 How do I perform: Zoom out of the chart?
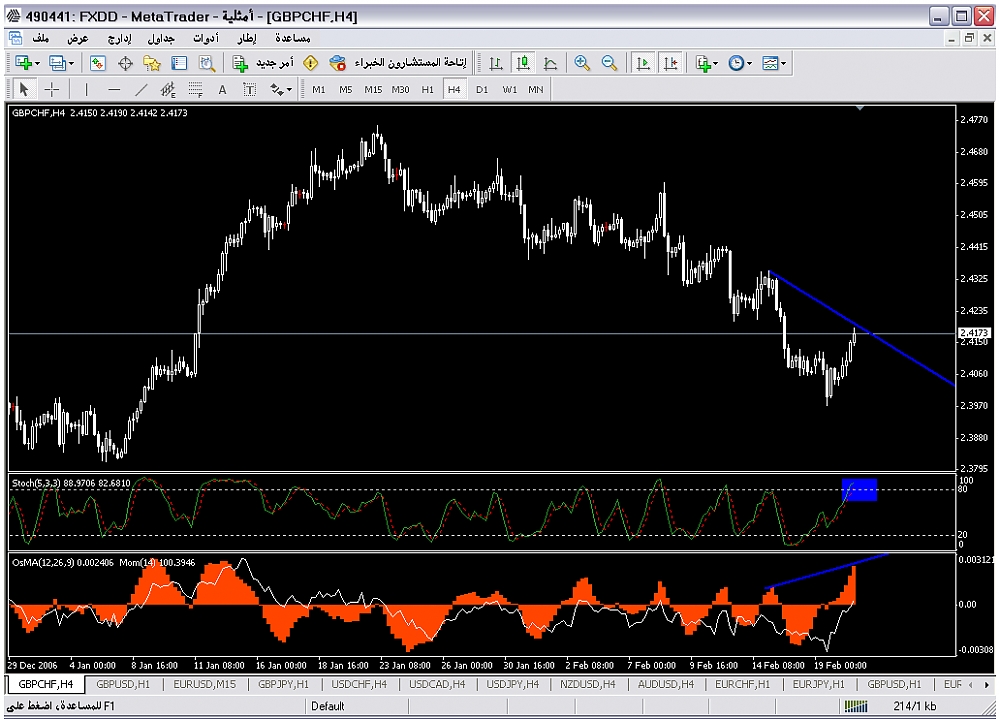pyautogui.click(x=609, y=63)
